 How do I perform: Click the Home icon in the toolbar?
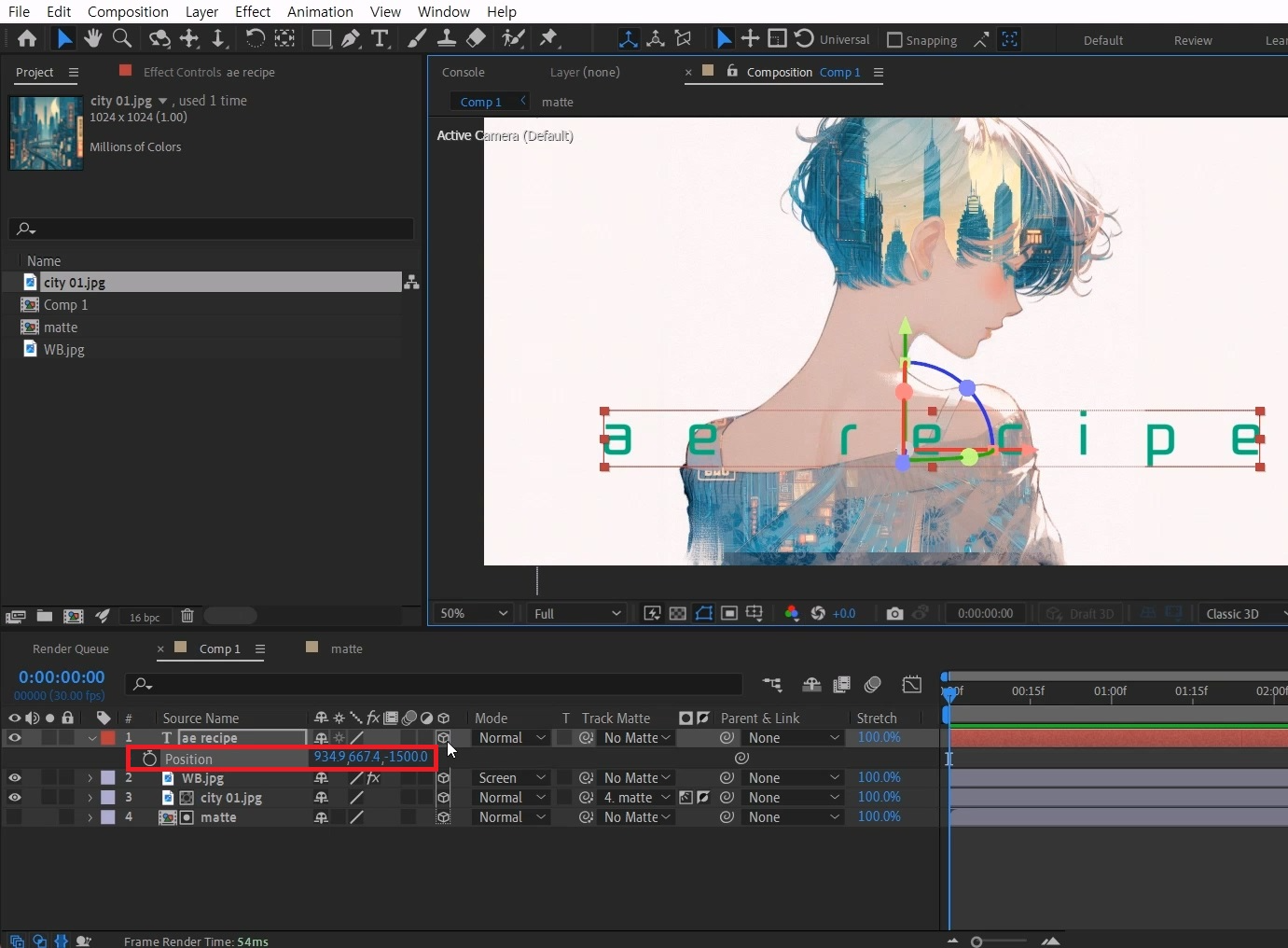point(27,38)
